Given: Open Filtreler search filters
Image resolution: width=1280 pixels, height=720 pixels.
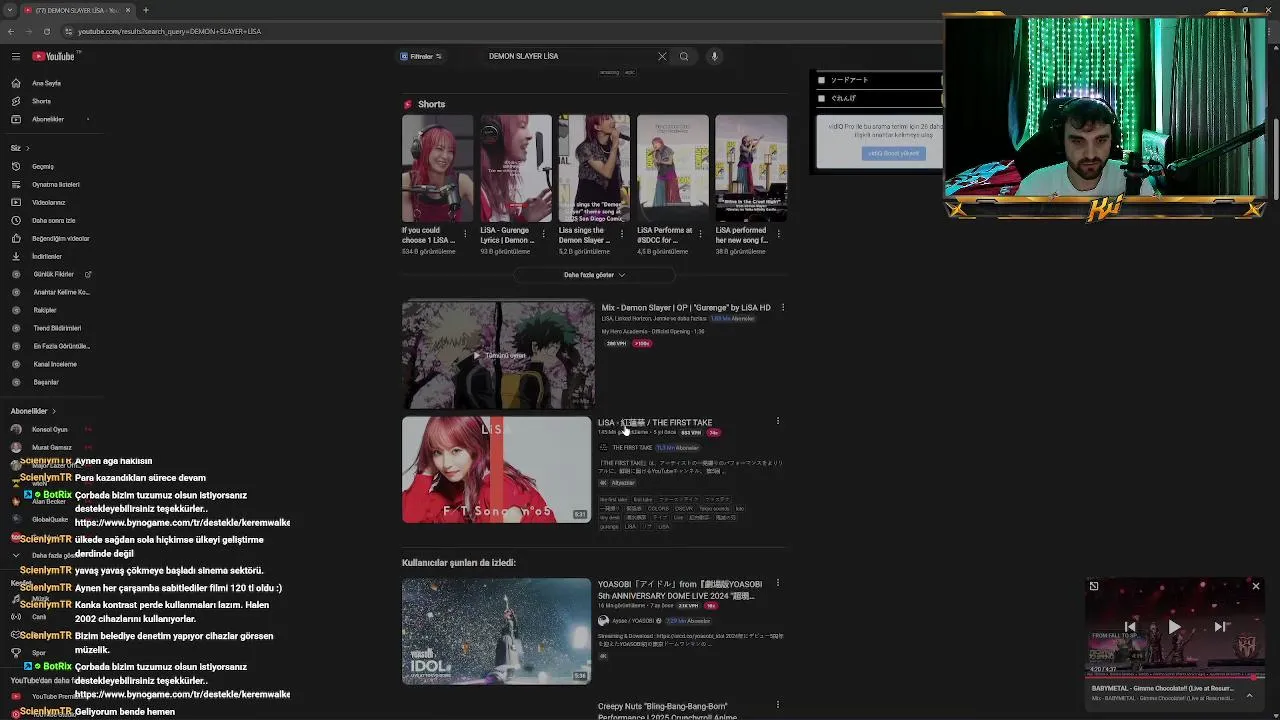Looking at the screenshot, I should (421, 56).
